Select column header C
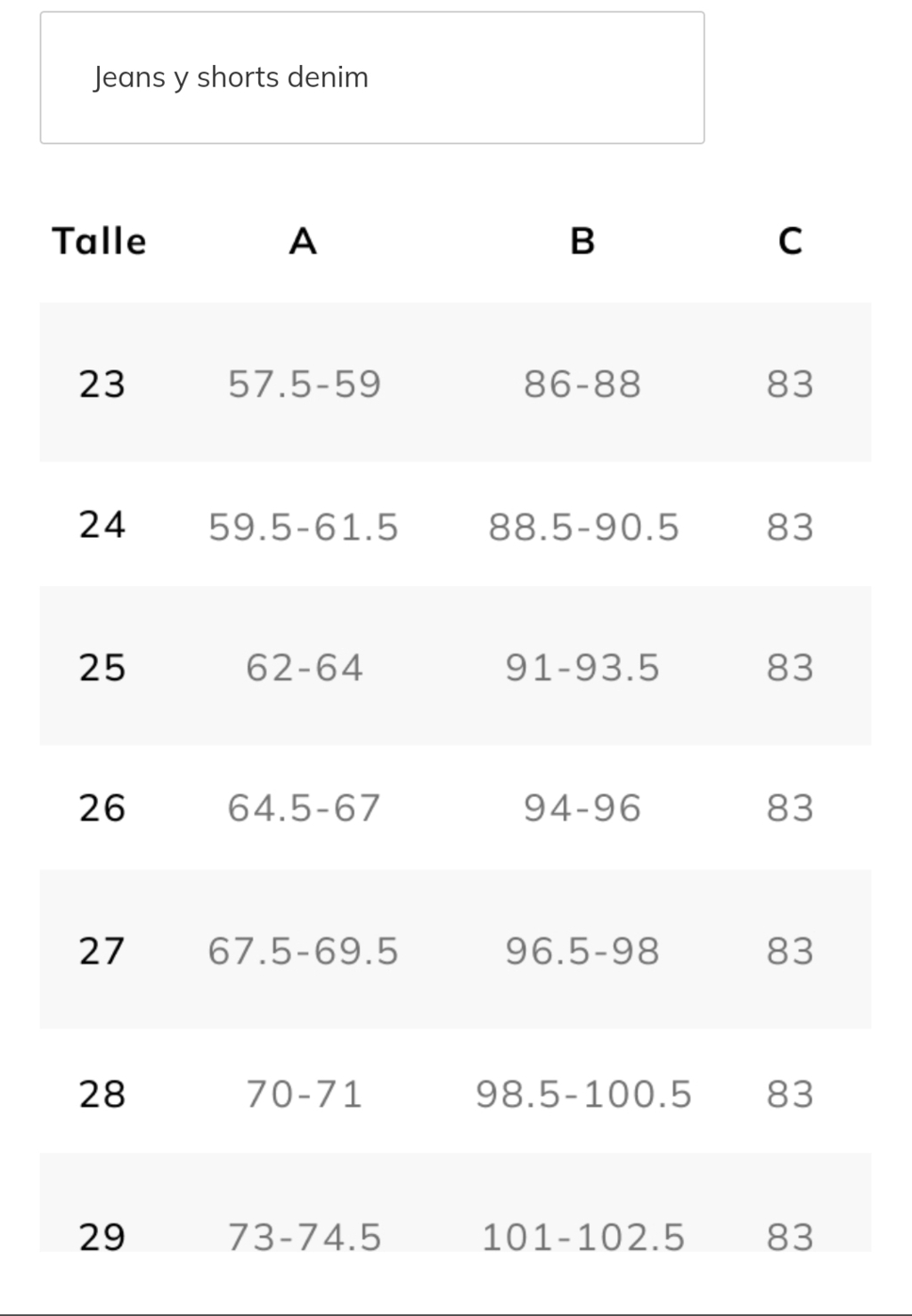 pos(790,241)
